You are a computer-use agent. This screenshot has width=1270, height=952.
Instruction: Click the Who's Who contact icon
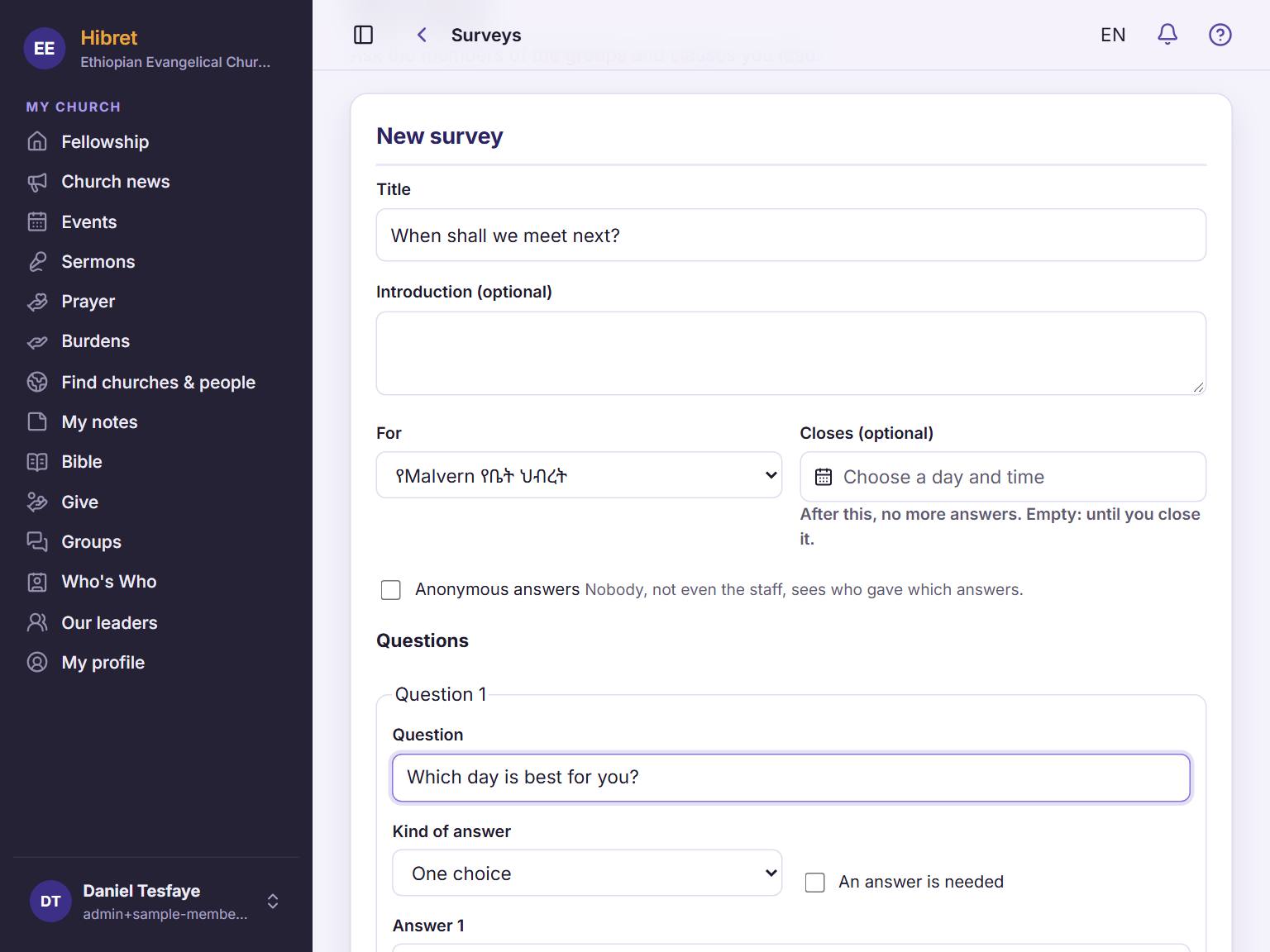[37, 582]
